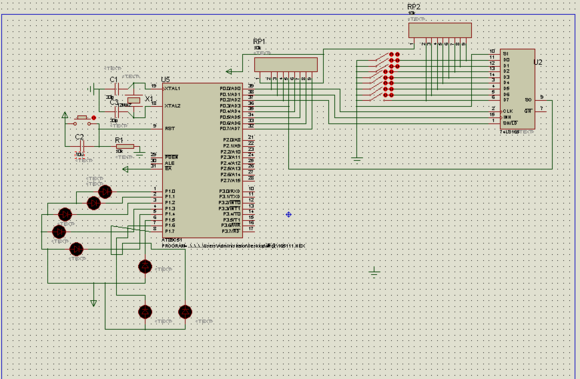
Task: Select the bottom-right LED in the schematic
Action: pos(185,312)
